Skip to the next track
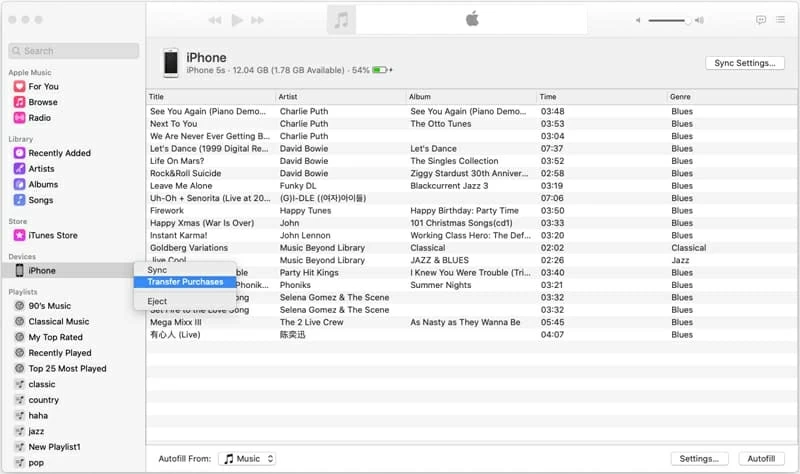This screenshot has width=800, height=474. [259, 20]
